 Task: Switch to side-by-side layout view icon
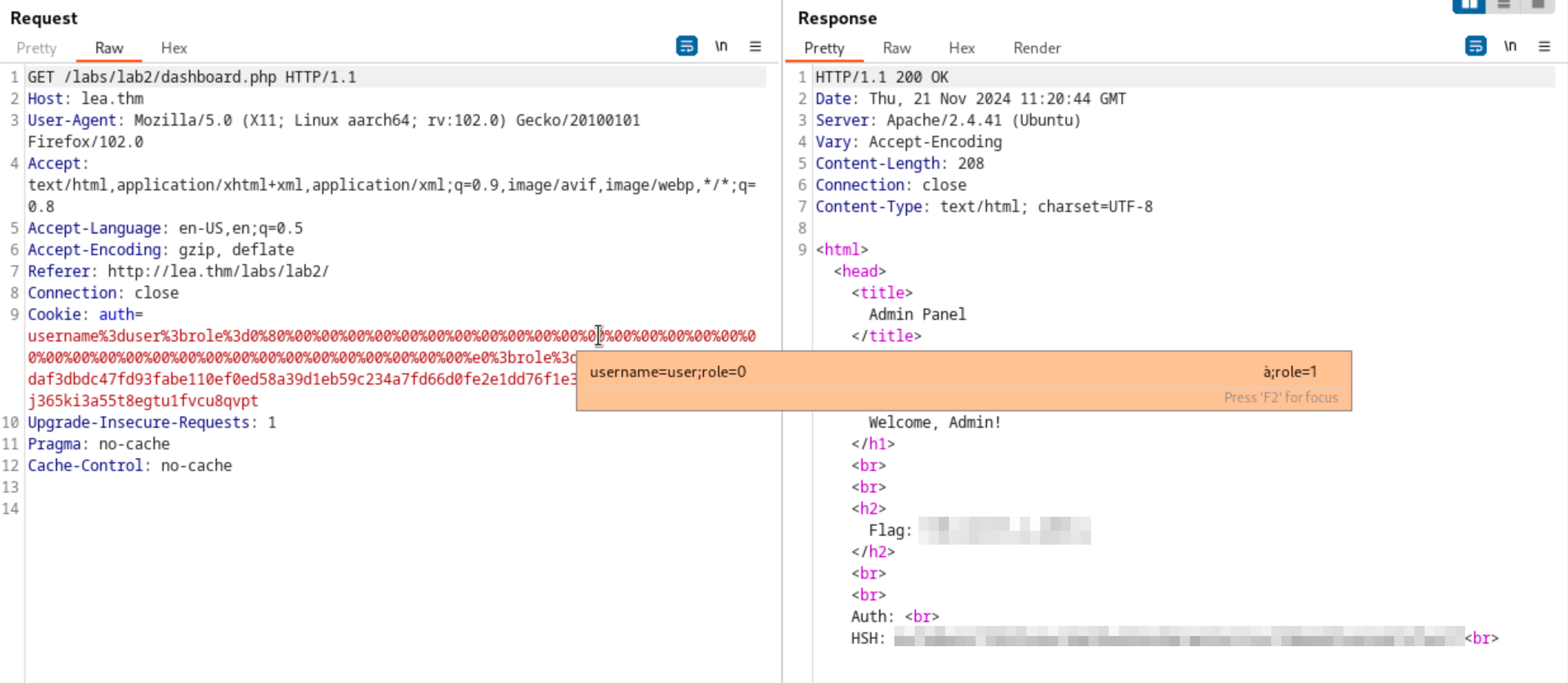1469,5
